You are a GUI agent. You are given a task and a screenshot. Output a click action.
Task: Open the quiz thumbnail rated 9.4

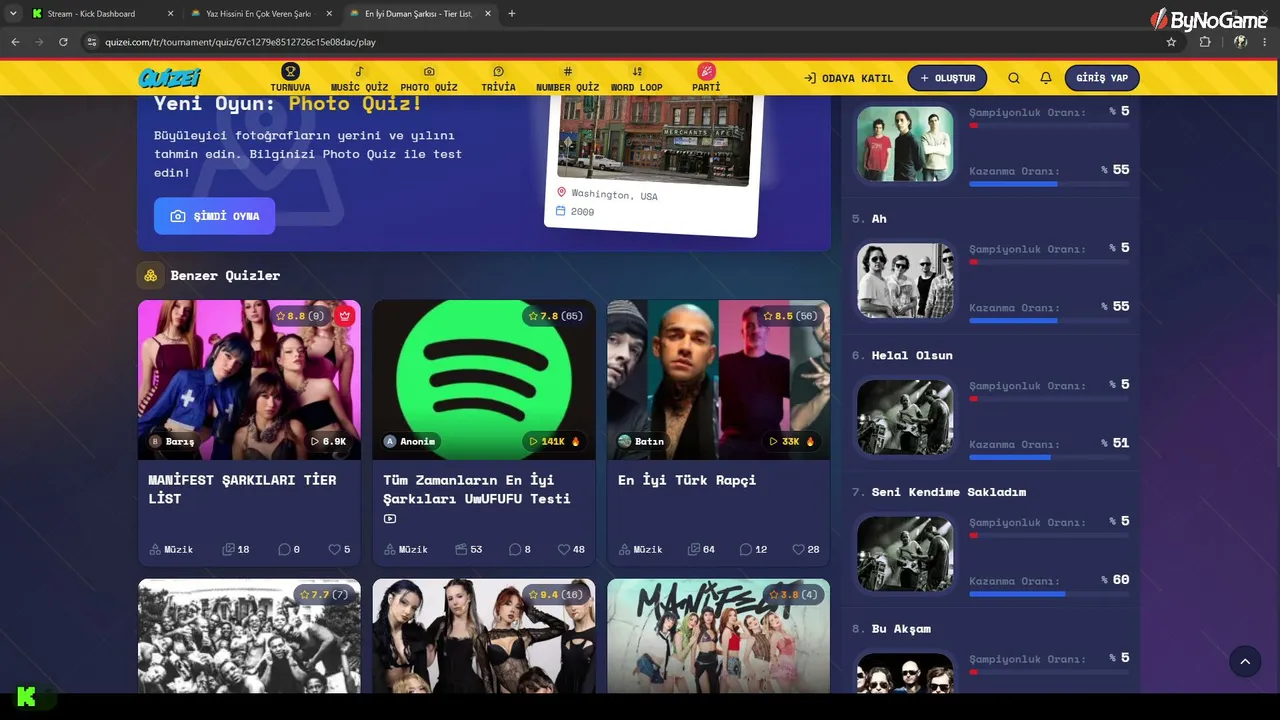tap(484, 636)
